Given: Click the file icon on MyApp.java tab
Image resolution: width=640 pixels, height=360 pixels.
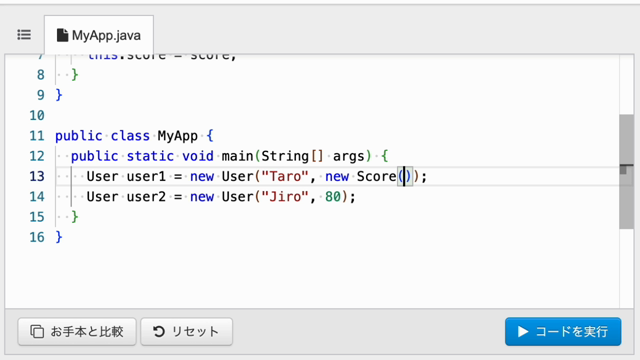Looking at the screenshot, I should pyautogui.click(x=62, y=35).
